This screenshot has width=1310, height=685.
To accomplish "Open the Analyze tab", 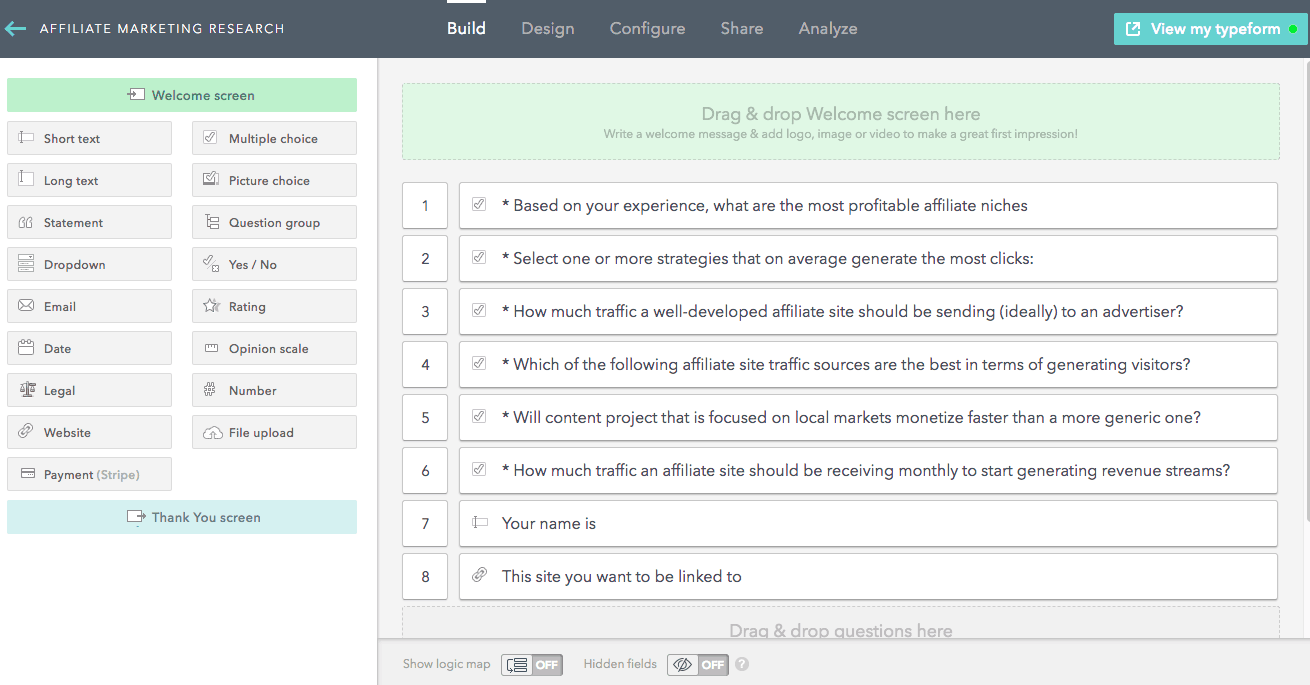I will (x=827, y=28).
